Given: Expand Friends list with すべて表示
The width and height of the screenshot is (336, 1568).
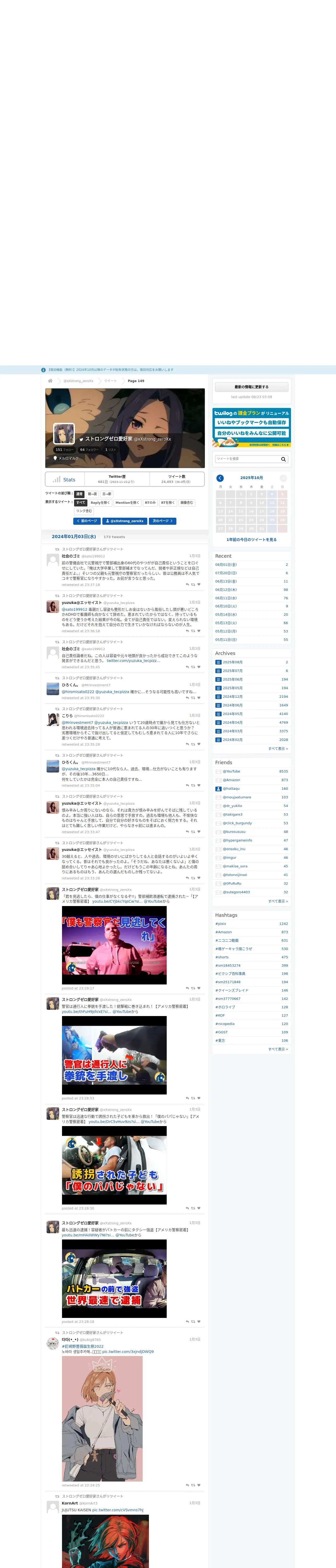Looking at the screenshot, I should pos(278,902).
